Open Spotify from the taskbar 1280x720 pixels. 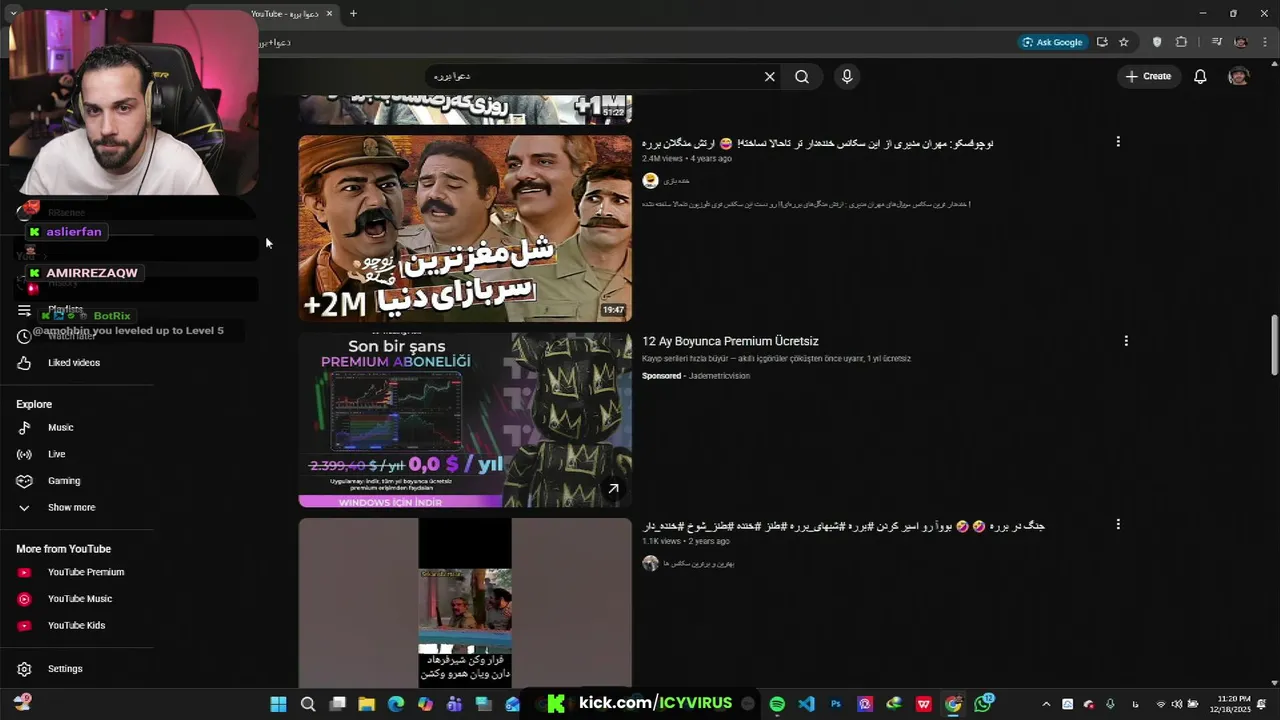coord(777,704)
